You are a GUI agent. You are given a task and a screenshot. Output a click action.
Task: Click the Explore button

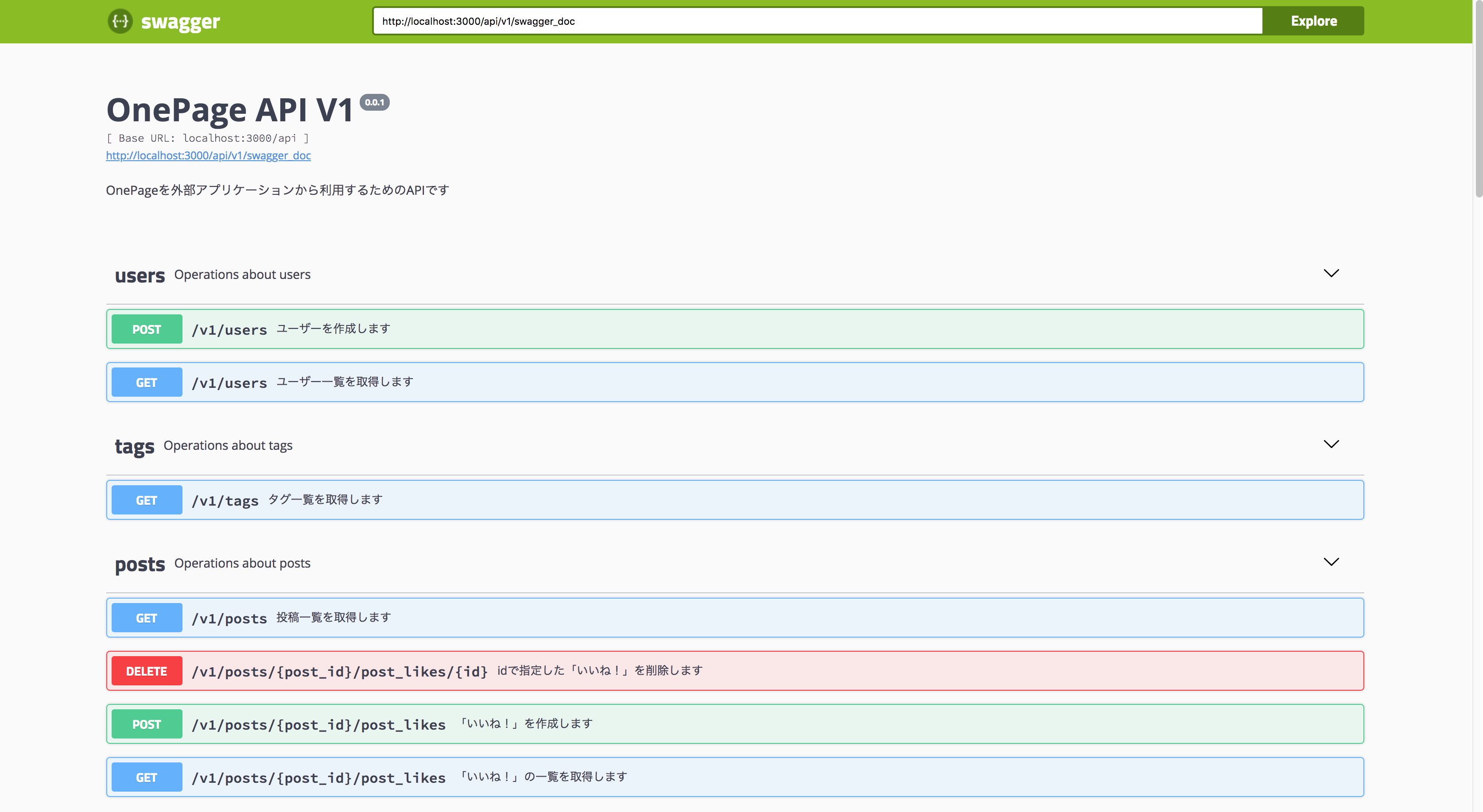click(1313, 21)
